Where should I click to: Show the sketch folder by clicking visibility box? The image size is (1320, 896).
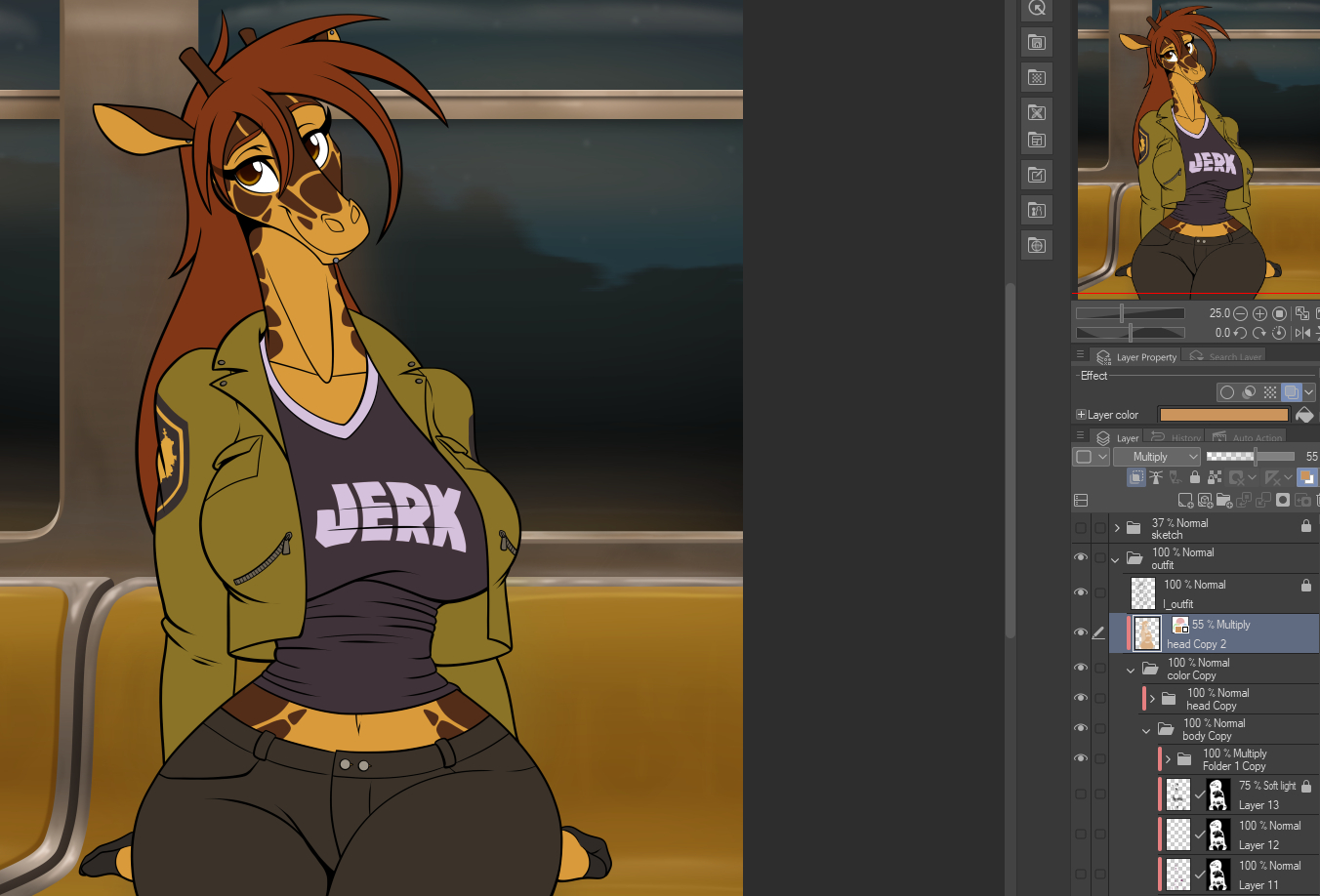(x=1081, y=528)
